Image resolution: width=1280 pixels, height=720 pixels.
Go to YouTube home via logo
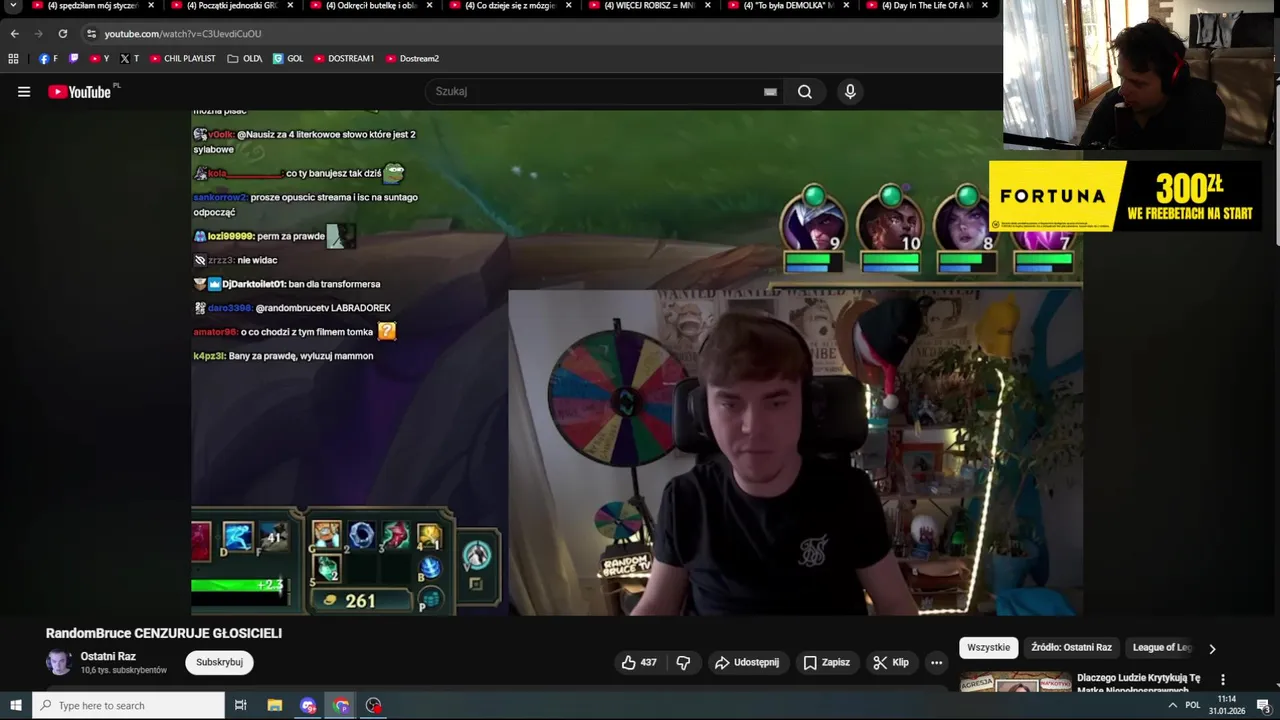79,92
